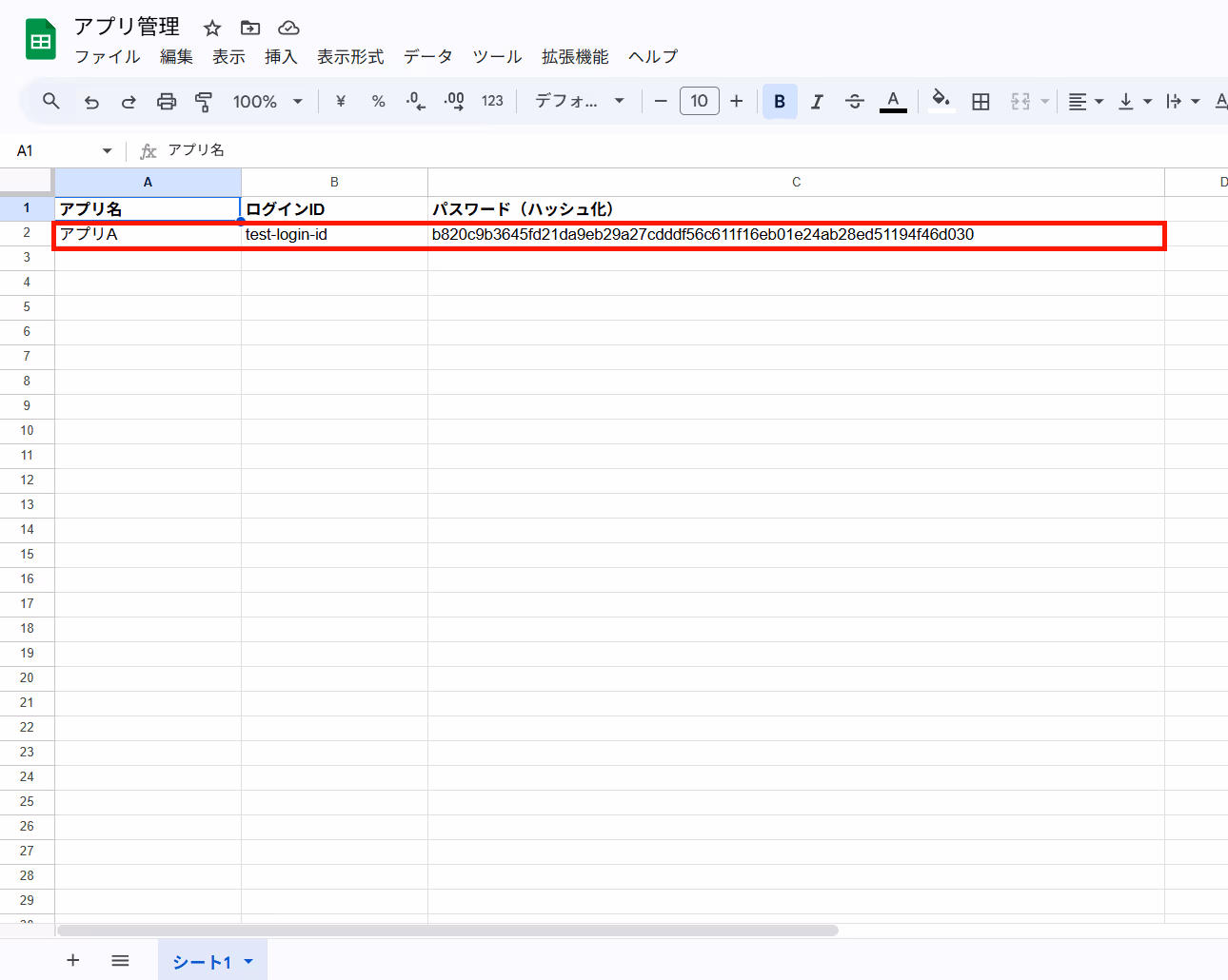Click the print icon

(x=167, y=101)
